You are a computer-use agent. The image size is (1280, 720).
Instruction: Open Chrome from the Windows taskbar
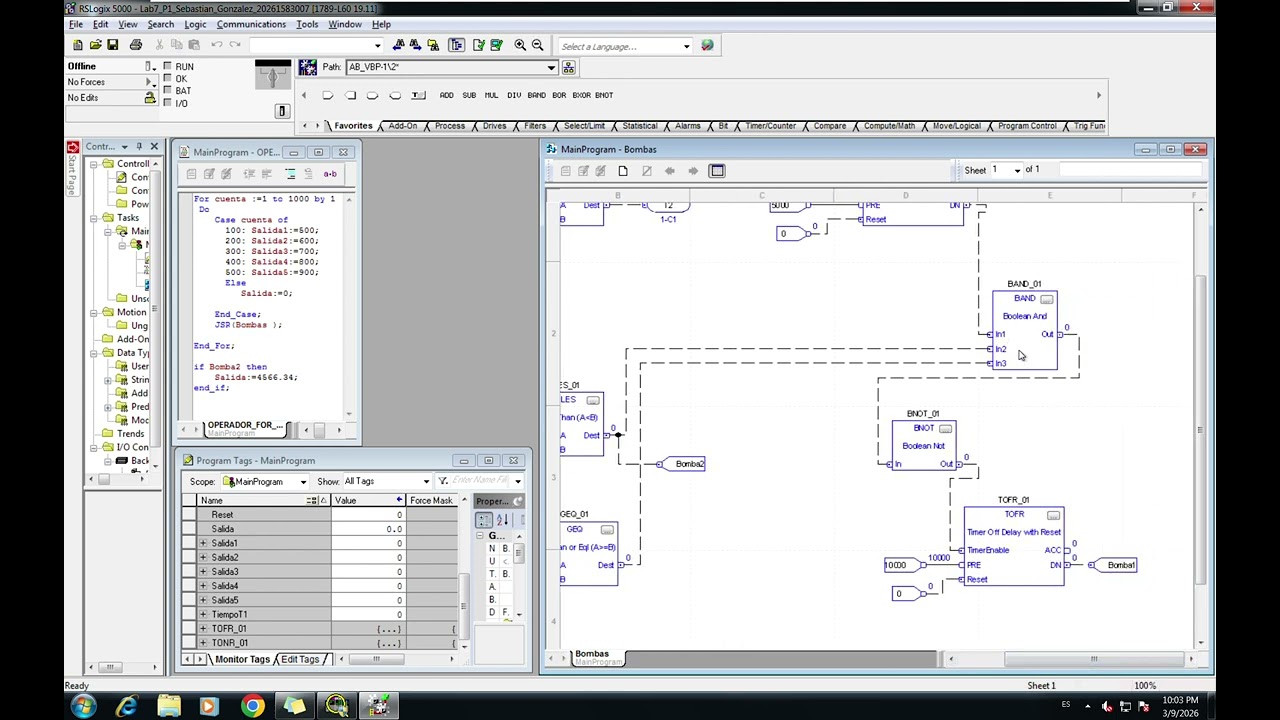point(252,707)
